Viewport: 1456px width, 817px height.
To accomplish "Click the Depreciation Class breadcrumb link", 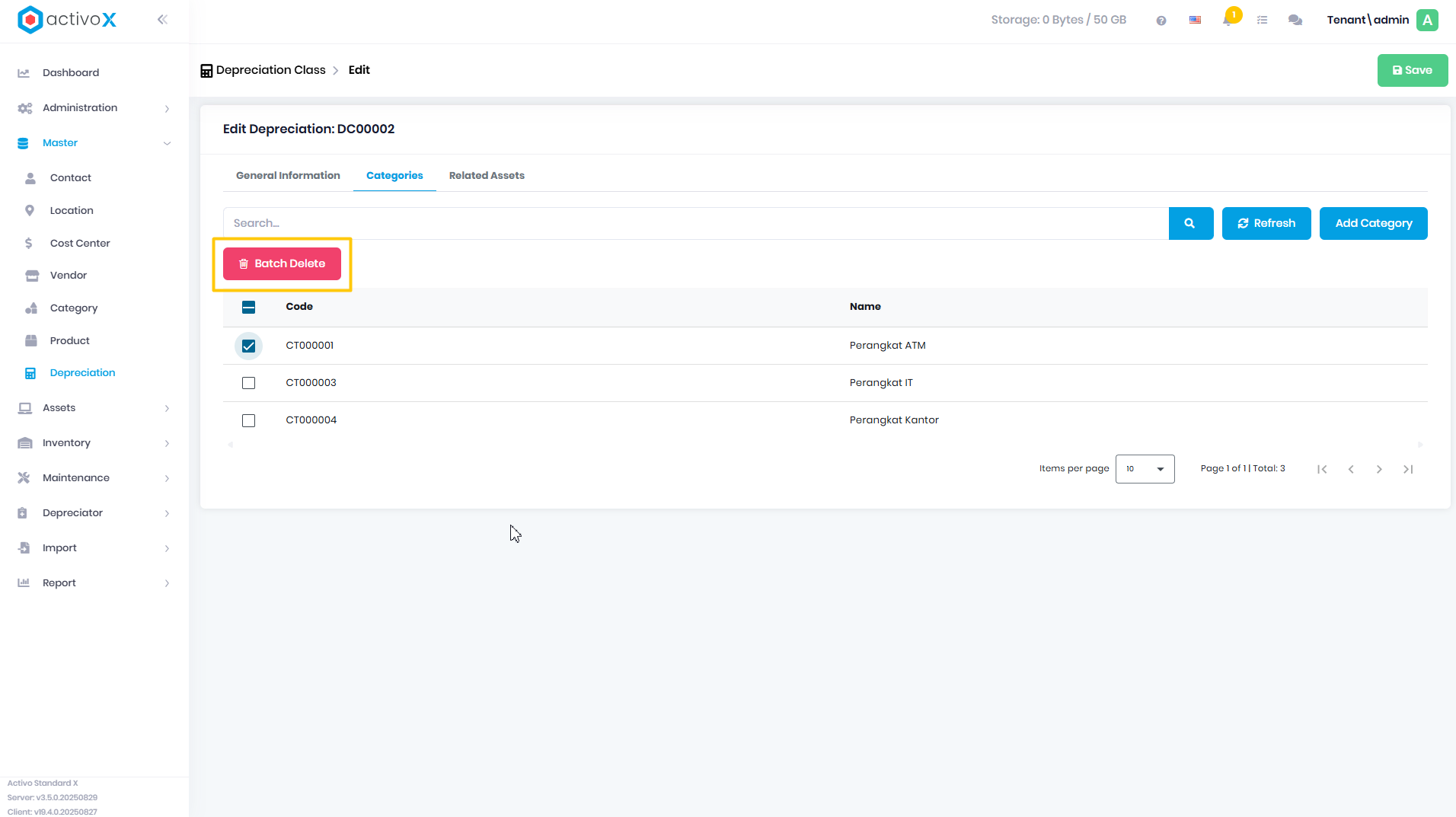I will tap(271, 70).
